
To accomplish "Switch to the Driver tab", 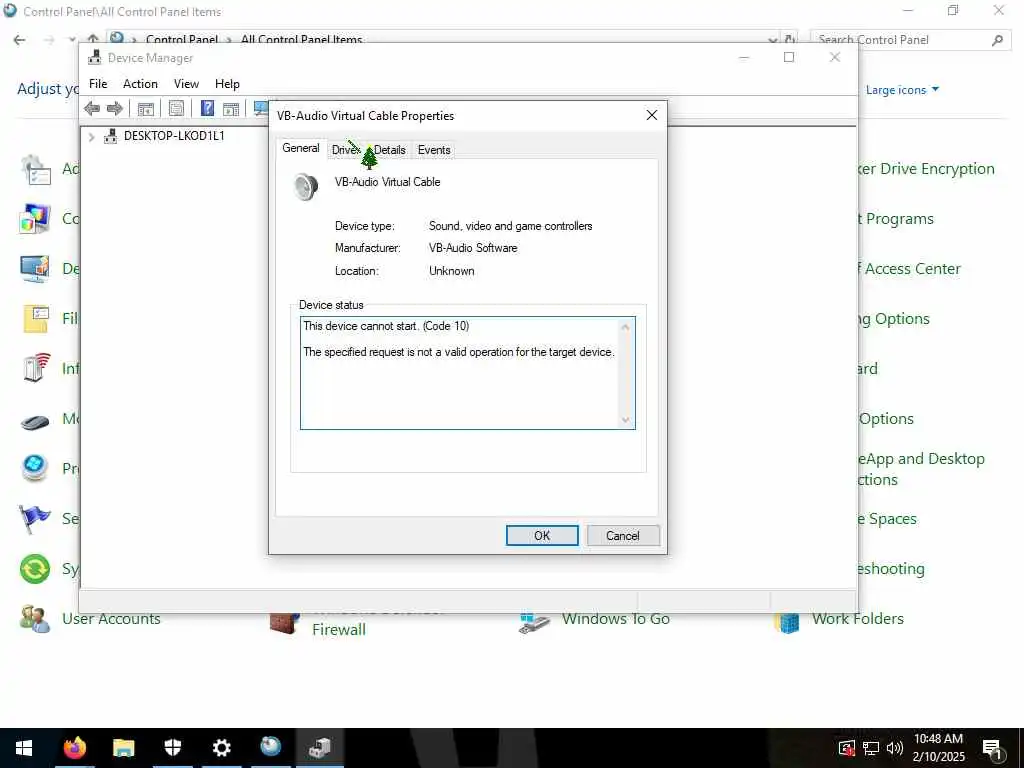I will [345, 150].
